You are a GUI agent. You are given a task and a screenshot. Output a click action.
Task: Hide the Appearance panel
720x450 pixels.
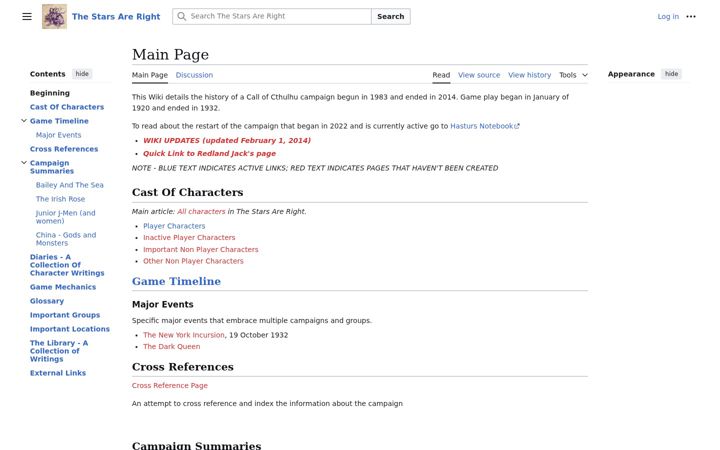tap(671, 74)
